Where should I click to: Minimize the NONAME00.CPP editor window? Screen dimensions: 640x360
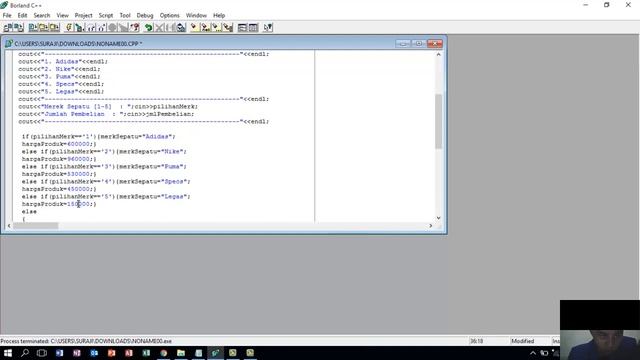pyautogui.click(x=403, y=43)
